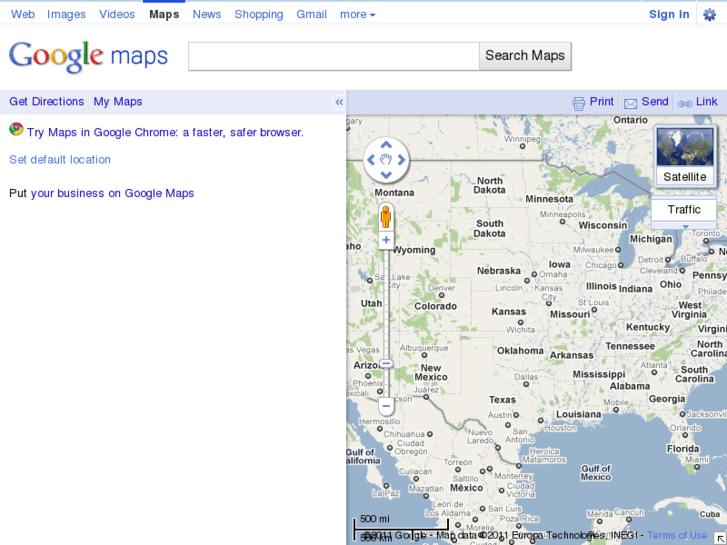Open your business on Google Maps link
Image resolution: width=727 pixels, height=545 pixels.
coord(112,193)
